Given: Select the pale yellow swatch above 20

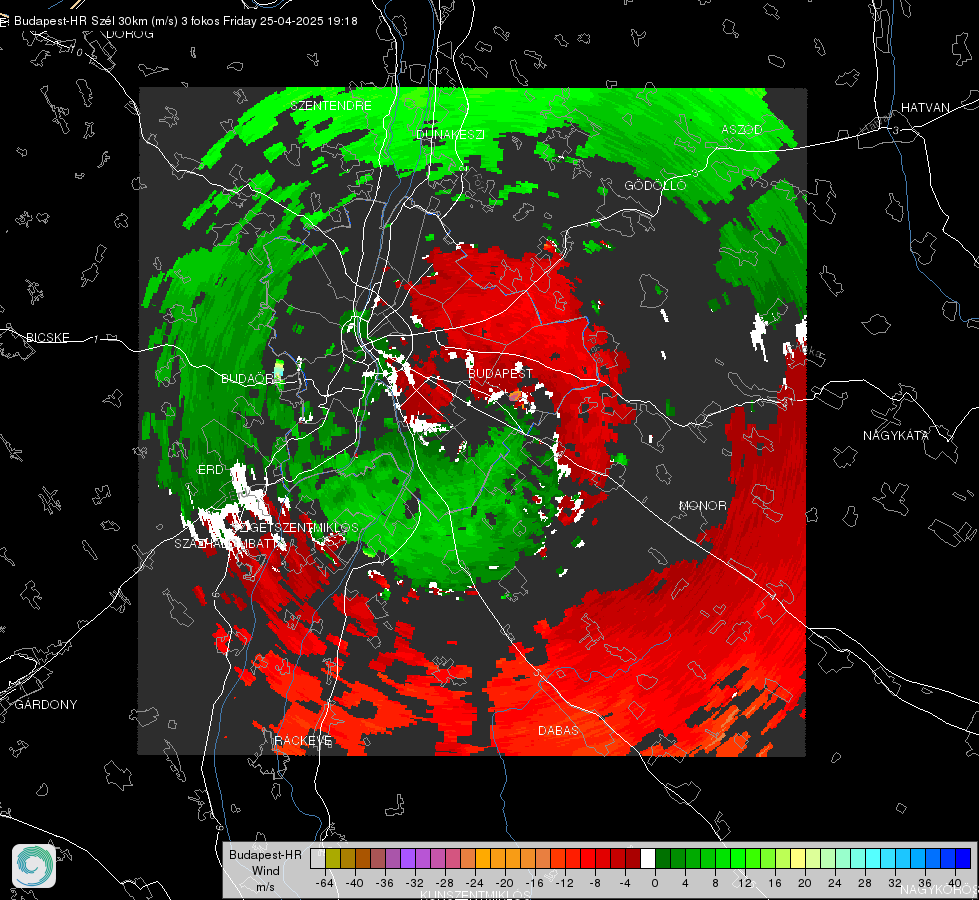Looking at the screenshot, I should click(798, 859).
